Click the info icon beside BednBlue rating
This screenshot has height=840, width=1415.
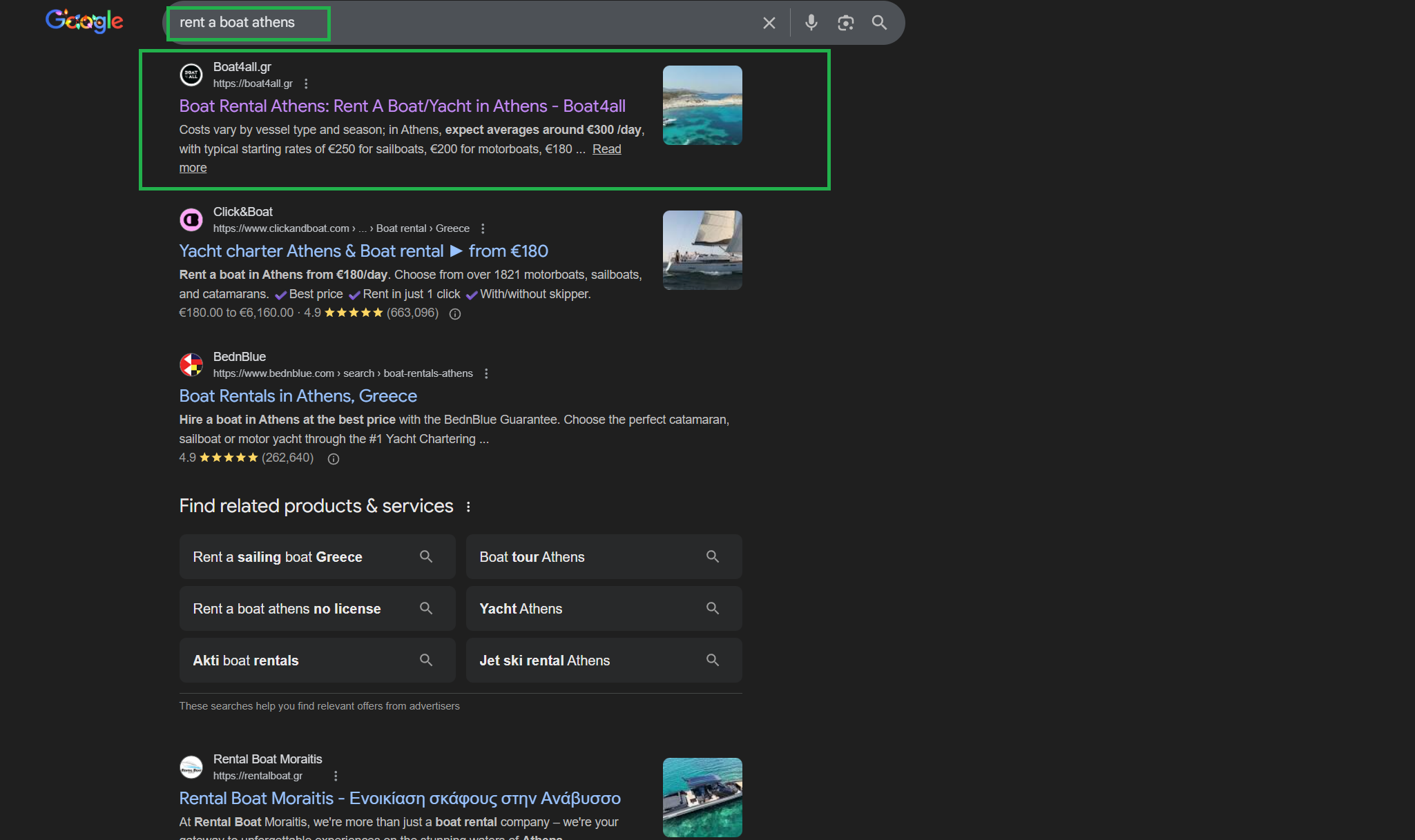click(x=333, y=458)
